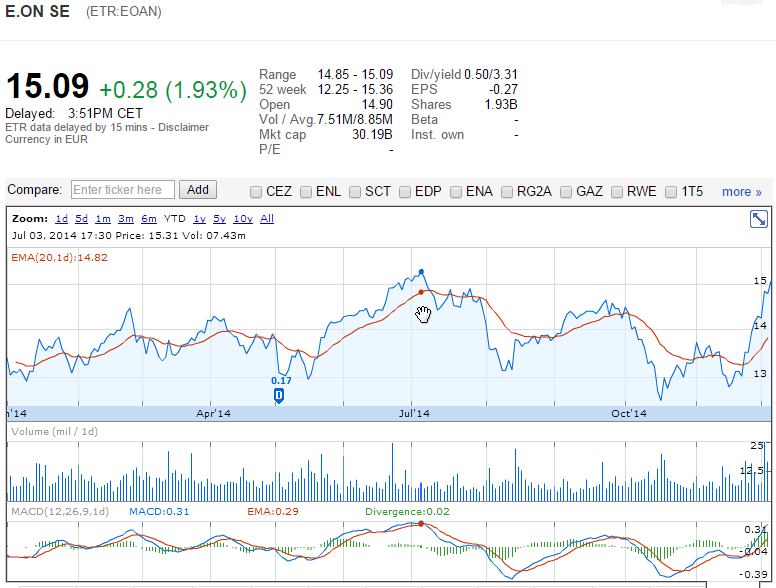Set chart zoom to 5d
Viewport: 776px width, 588px height.
click(81, 219)
